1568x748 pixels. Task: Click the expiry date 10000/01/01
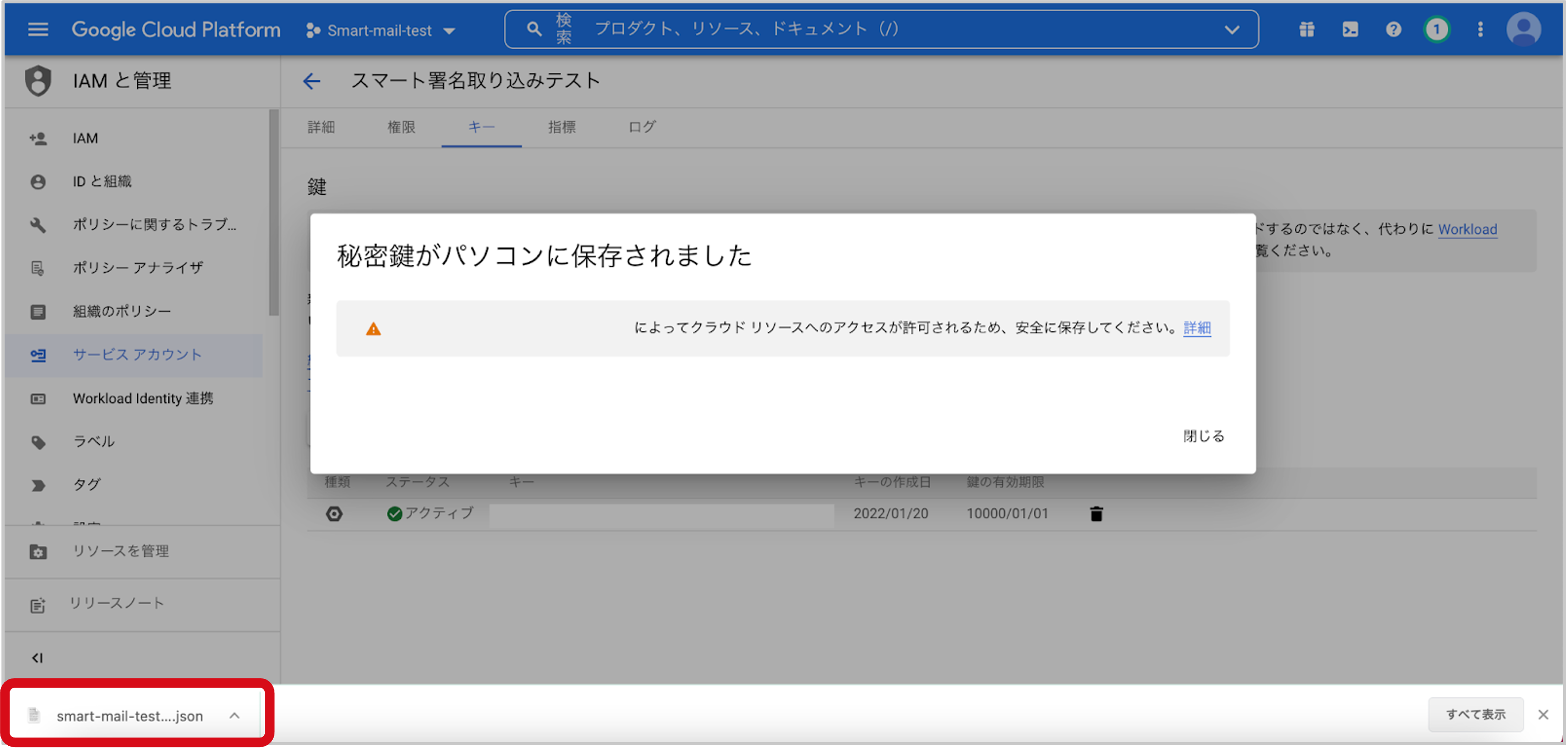click(x=1007, y=514)
